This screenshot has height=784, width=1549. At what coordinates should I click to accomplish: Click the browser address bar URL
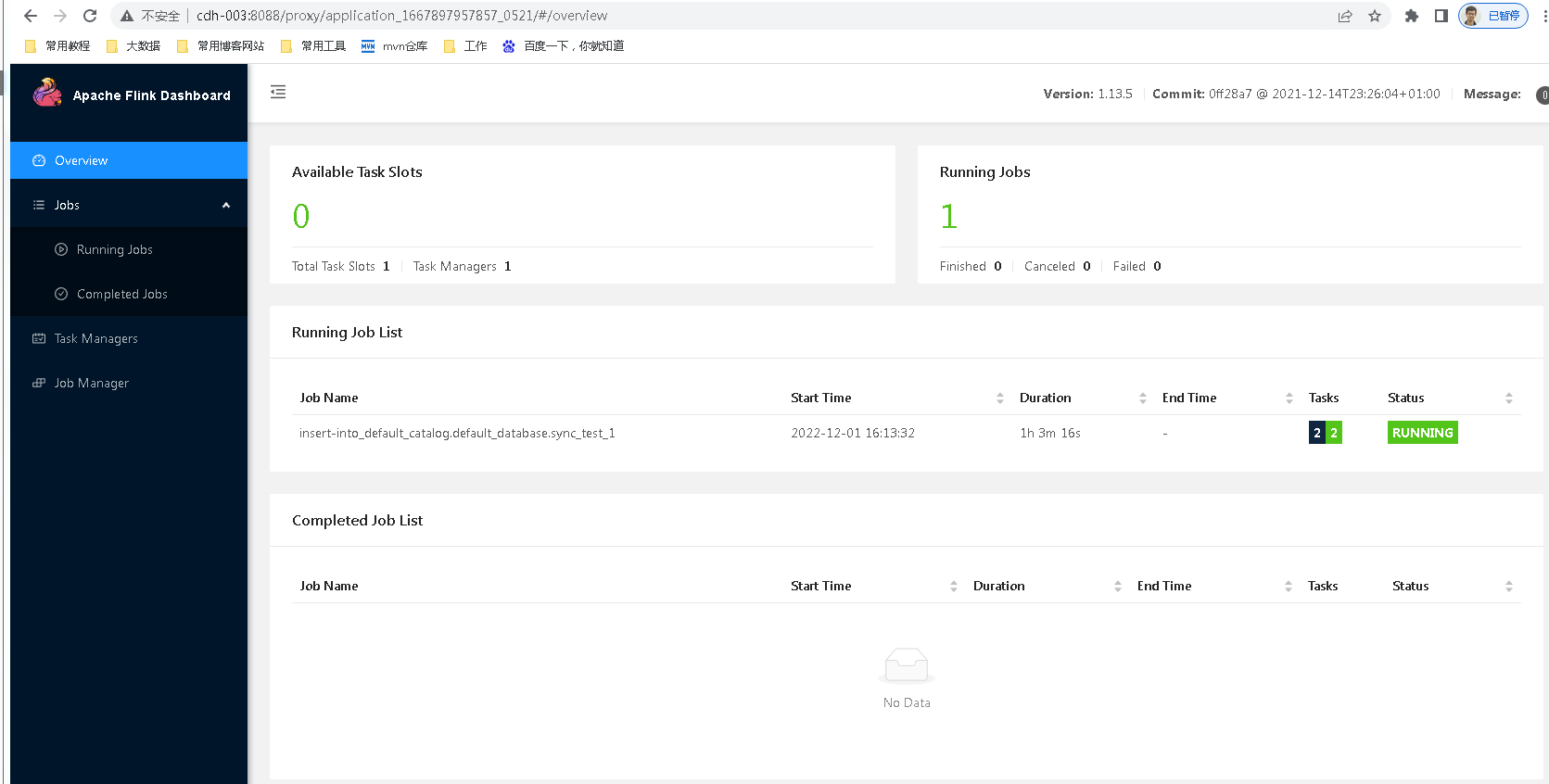pos(401,16)
